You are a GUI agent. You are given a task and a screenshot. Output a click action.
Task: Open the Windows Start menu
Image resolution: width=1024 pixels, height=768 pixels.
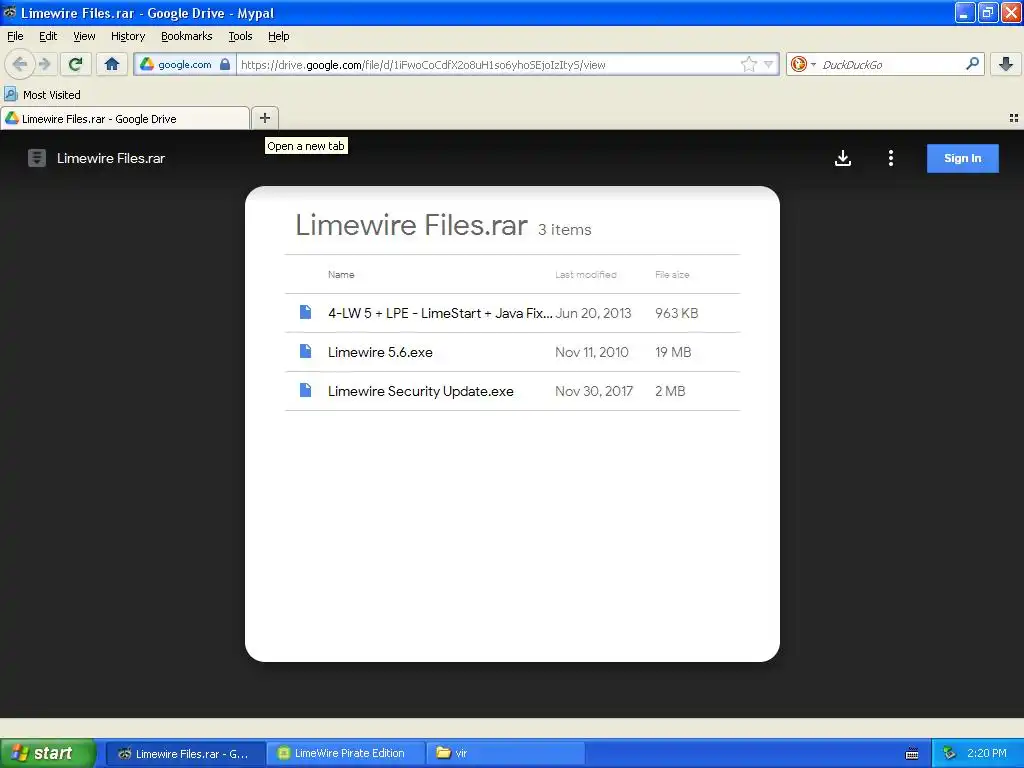(48, 753)
